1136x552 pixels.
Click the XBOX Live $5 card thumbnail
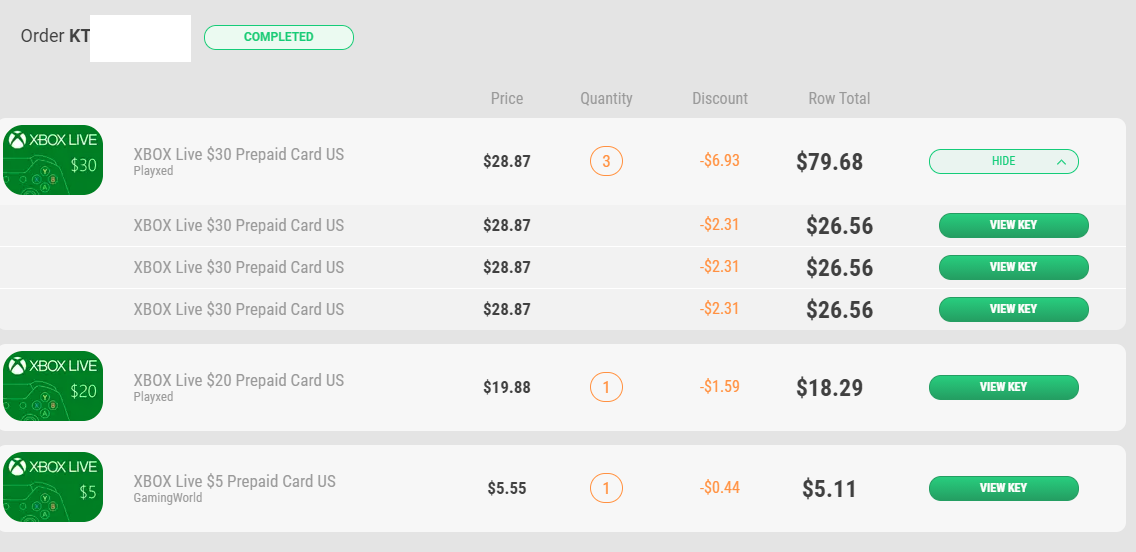coord(53,487)
